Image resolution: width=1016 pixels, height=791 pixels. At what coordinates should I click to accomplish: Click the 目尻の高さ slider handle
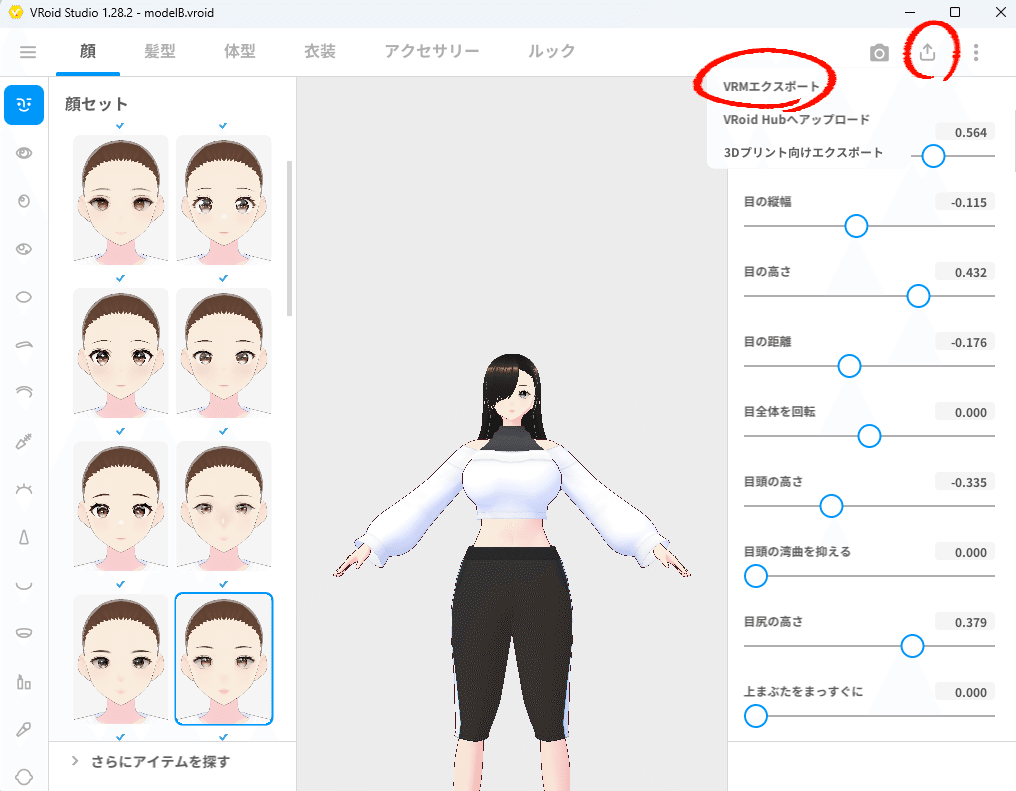912,646
